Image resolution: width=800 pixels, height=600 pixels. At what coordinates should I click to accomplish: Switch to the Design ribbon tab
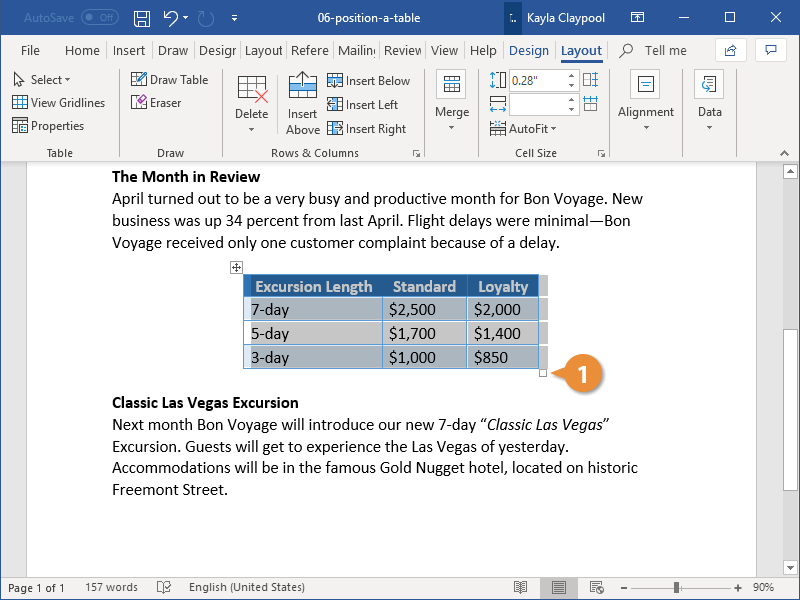[x=529, y=50]
